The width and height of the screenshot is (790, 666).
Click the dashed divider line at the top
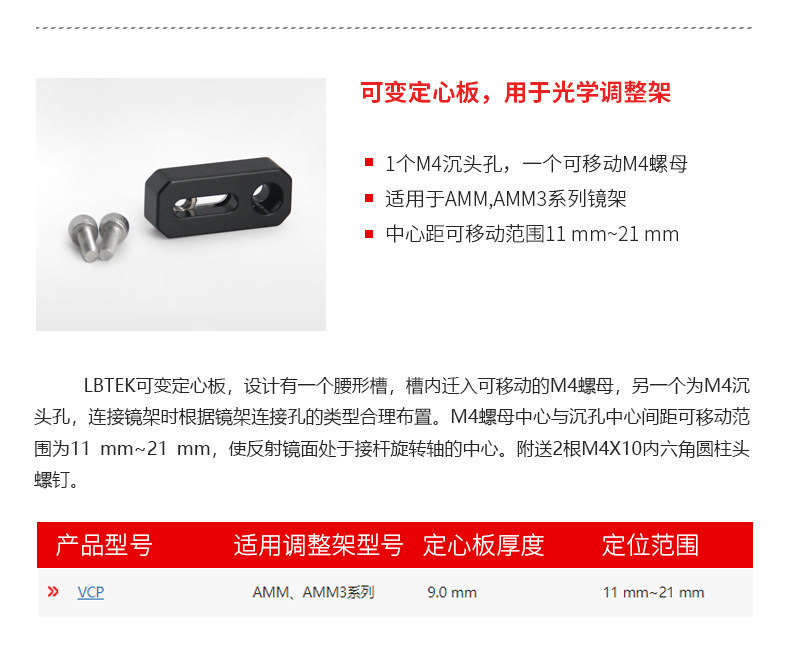tap(394, 28)
